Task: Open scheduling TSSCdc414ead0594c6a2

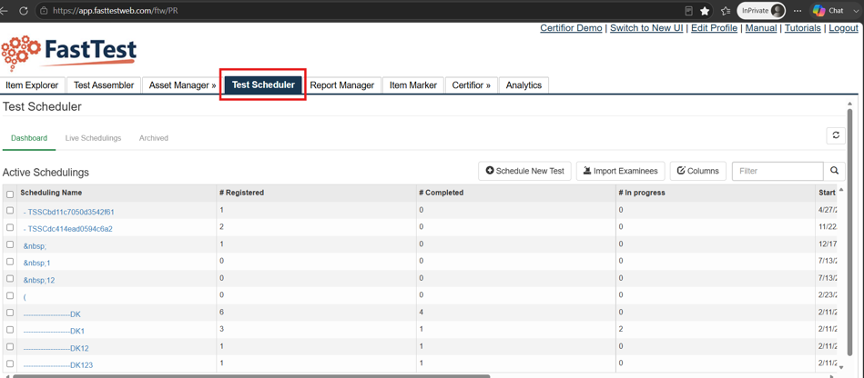Action: 68,229
